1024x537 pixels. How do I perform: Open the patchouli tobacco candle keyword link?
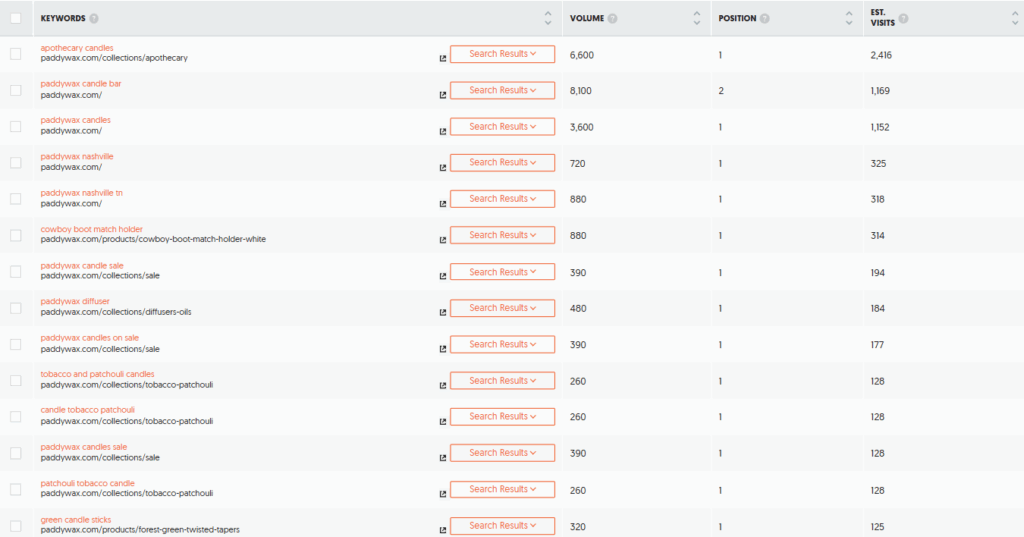pyautogui.click(x=88, y=483)
